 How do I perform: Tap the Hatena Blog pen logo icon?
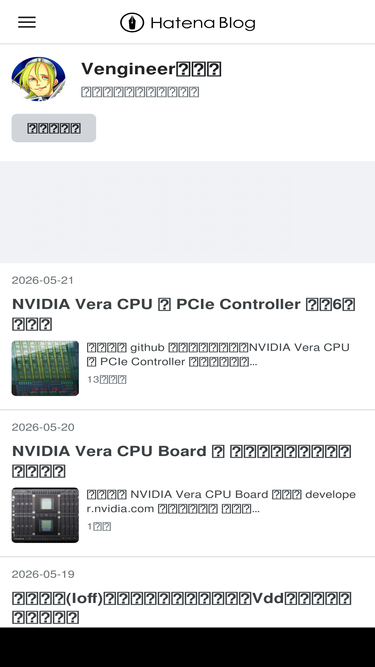point(132,22)
